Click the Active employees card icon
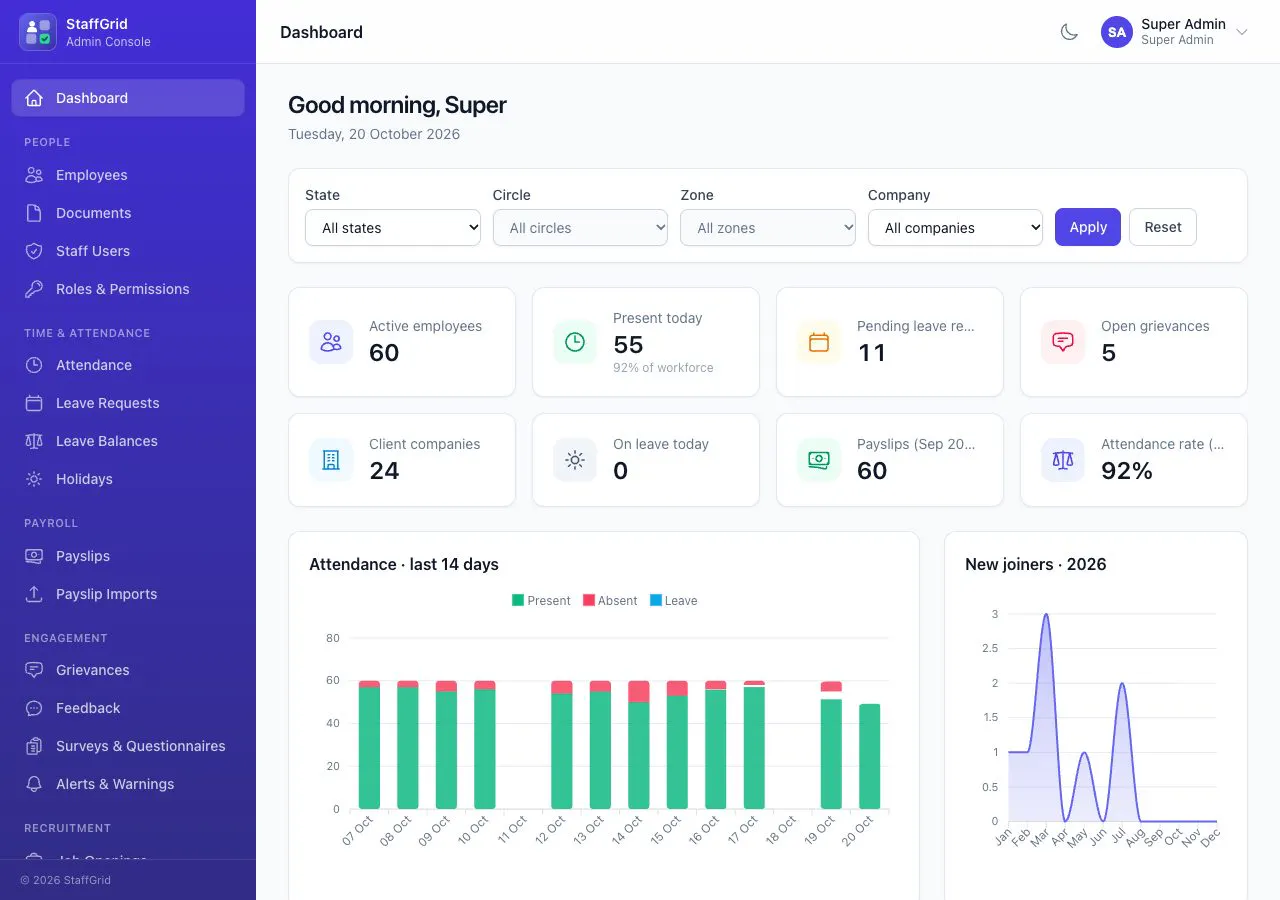1280x900 pixels. [331, 342]
